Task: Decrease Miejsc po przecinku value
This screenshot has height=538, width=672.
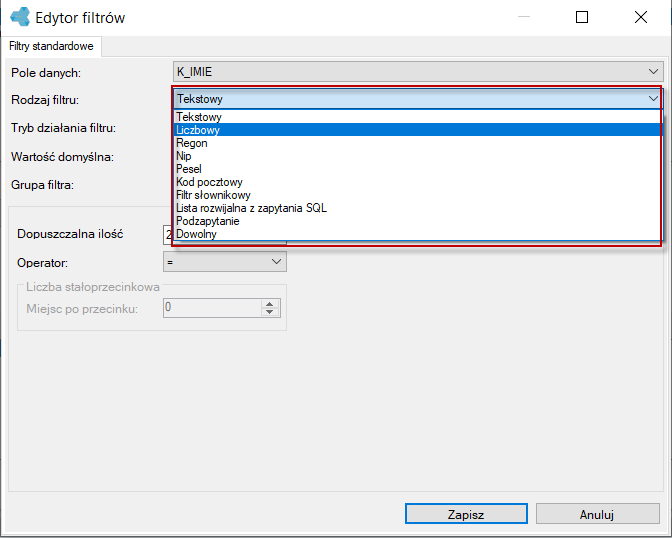Action: (270, 312)
